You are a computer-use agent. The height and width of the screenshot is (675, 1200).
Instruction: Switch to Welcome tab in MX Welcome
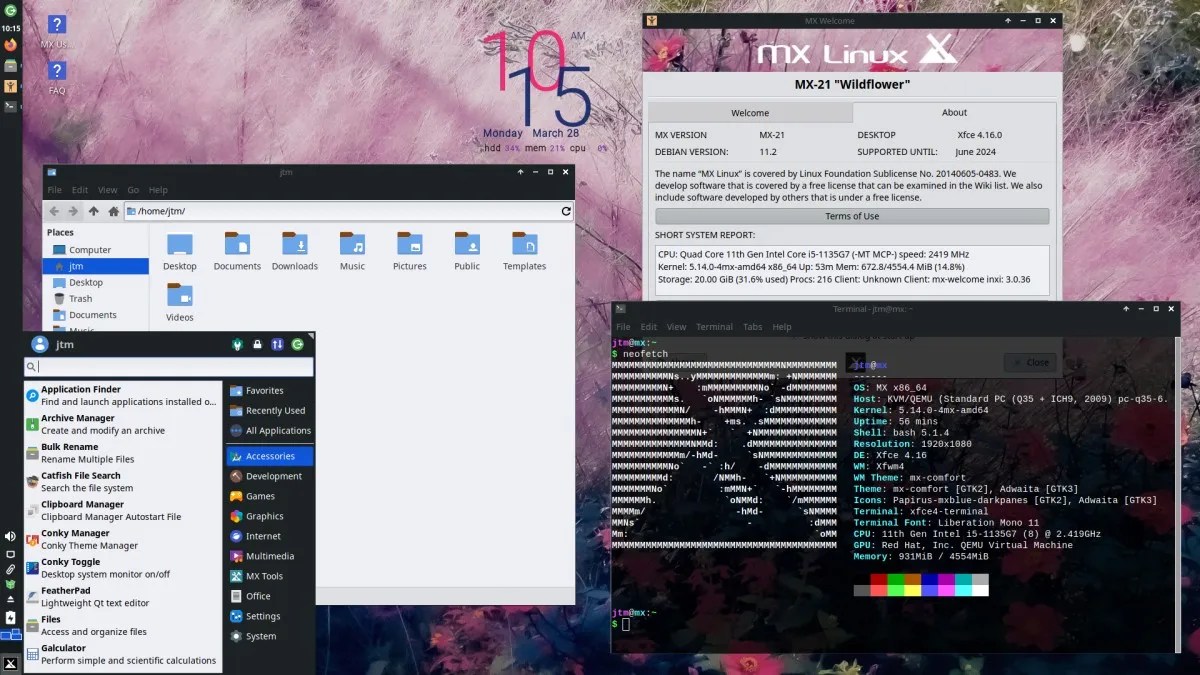tap(750, 113)
